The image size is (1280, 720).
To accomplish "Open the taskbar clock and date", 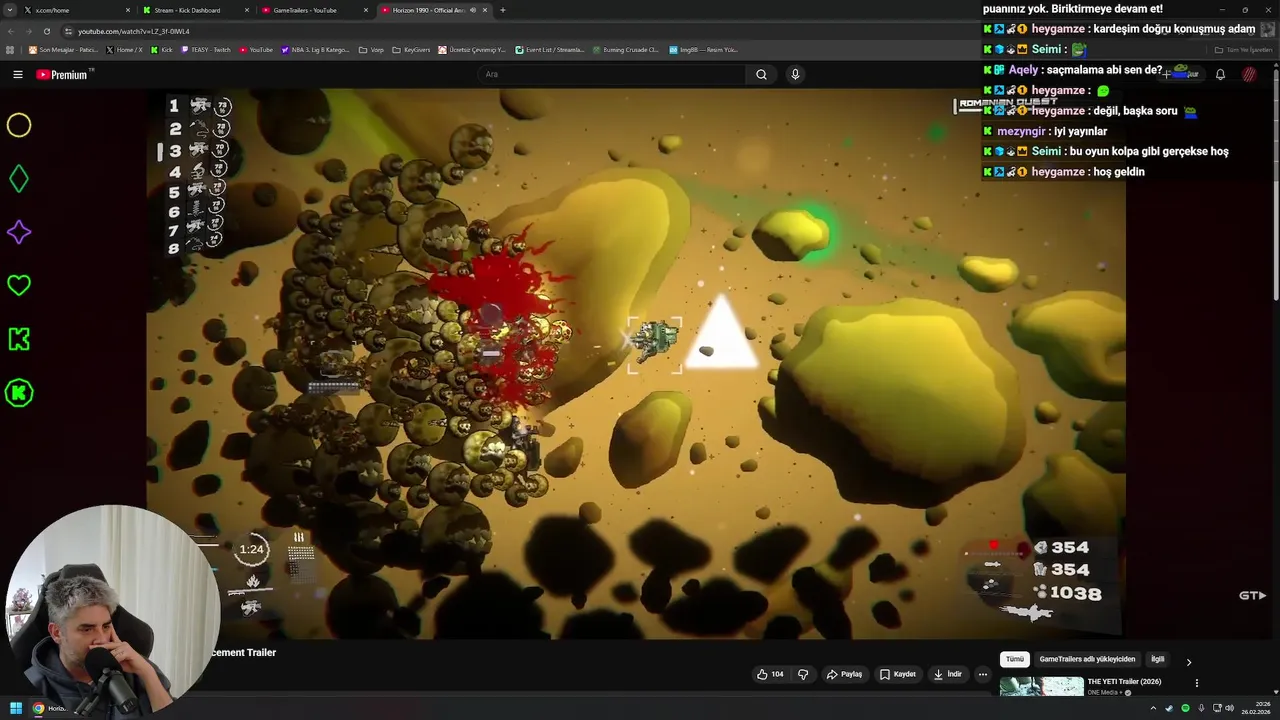I will (x=1255, y=708).
